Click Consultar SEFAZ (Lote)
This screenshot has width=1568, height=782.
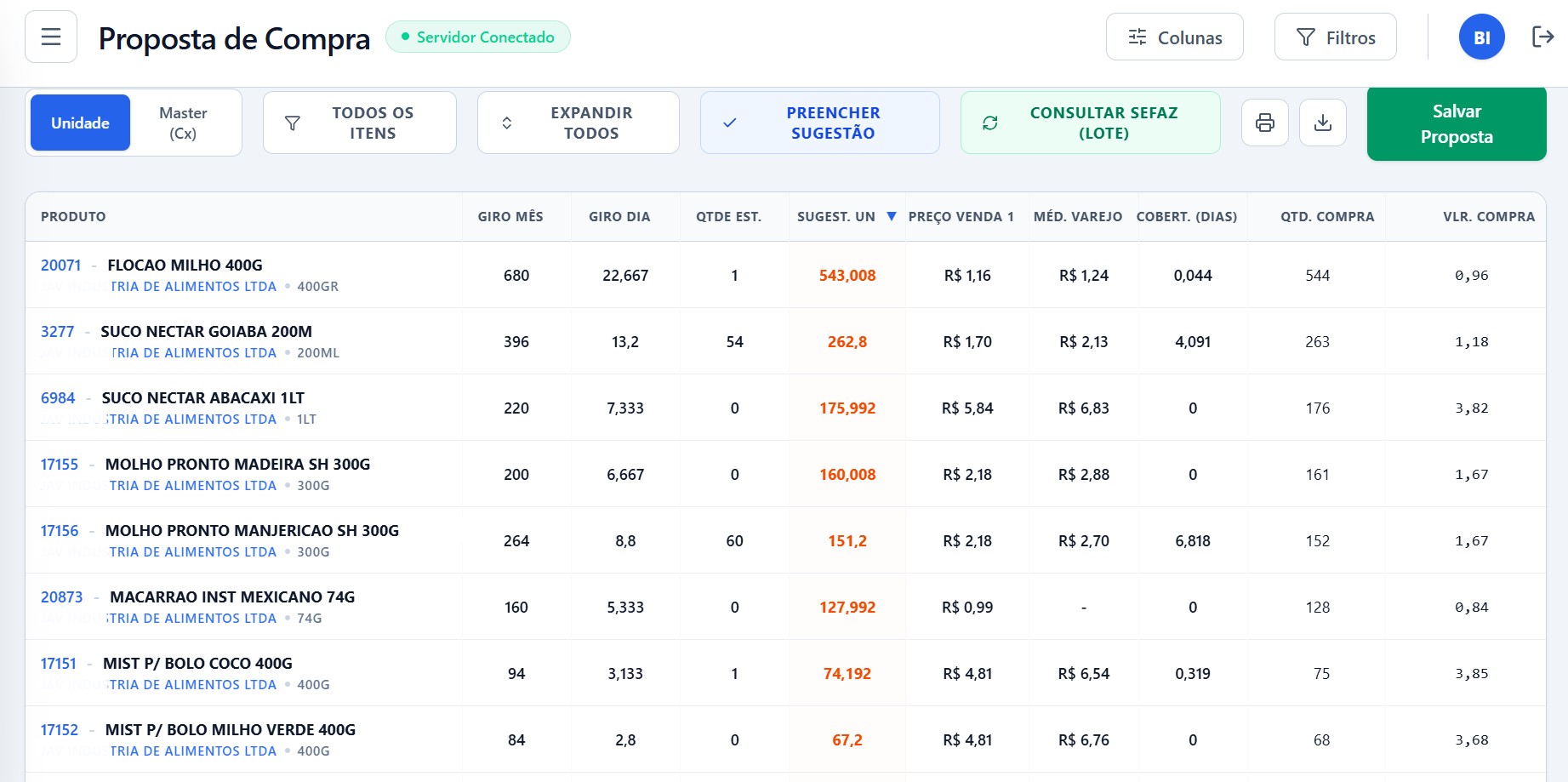(1091, 123)
